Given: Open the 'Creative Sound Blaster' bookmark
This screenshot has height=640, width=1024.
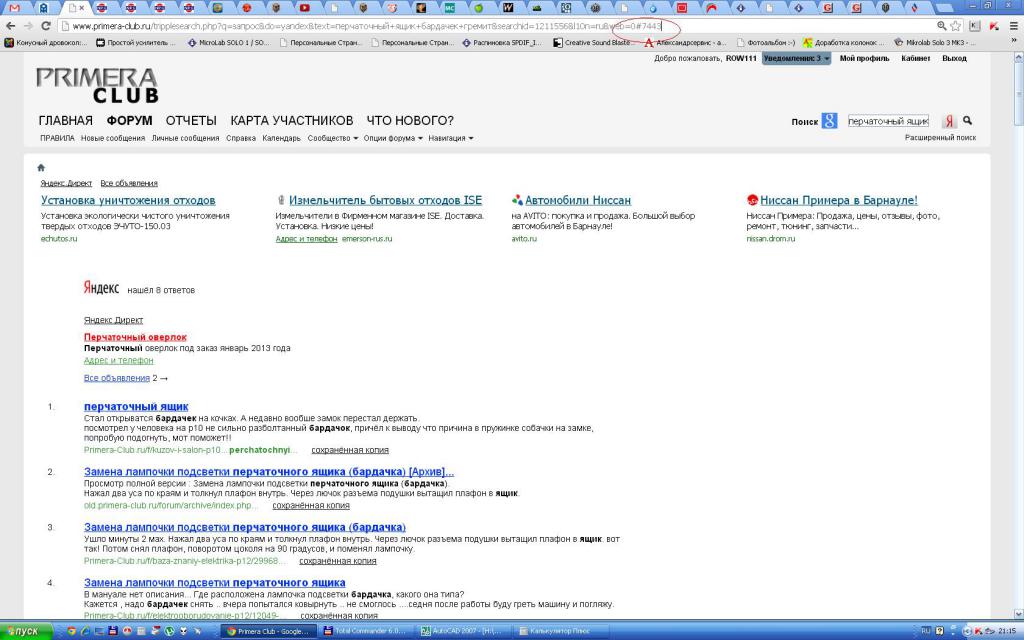Looking at the screenshot, I should point(592,42).
